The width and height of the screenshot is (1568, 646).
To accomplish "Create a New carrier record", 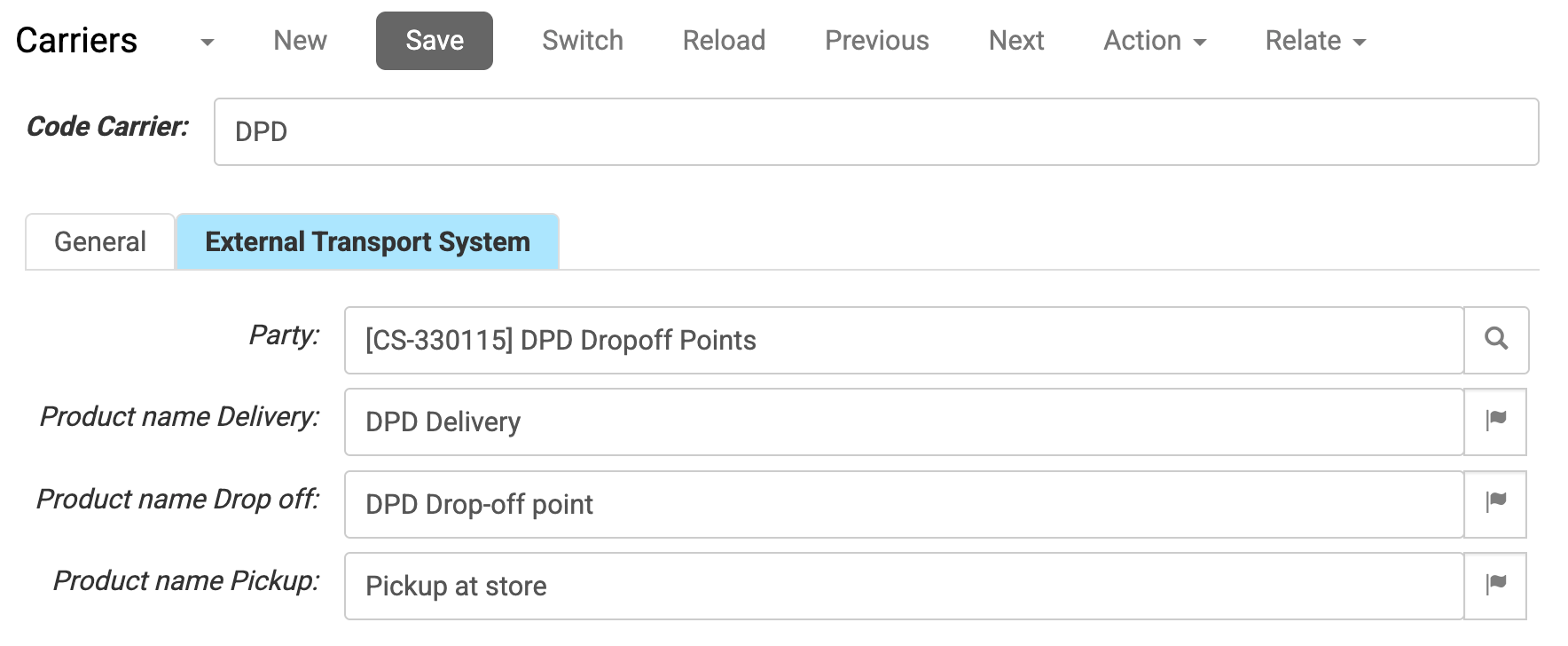I will click(300, 41).
